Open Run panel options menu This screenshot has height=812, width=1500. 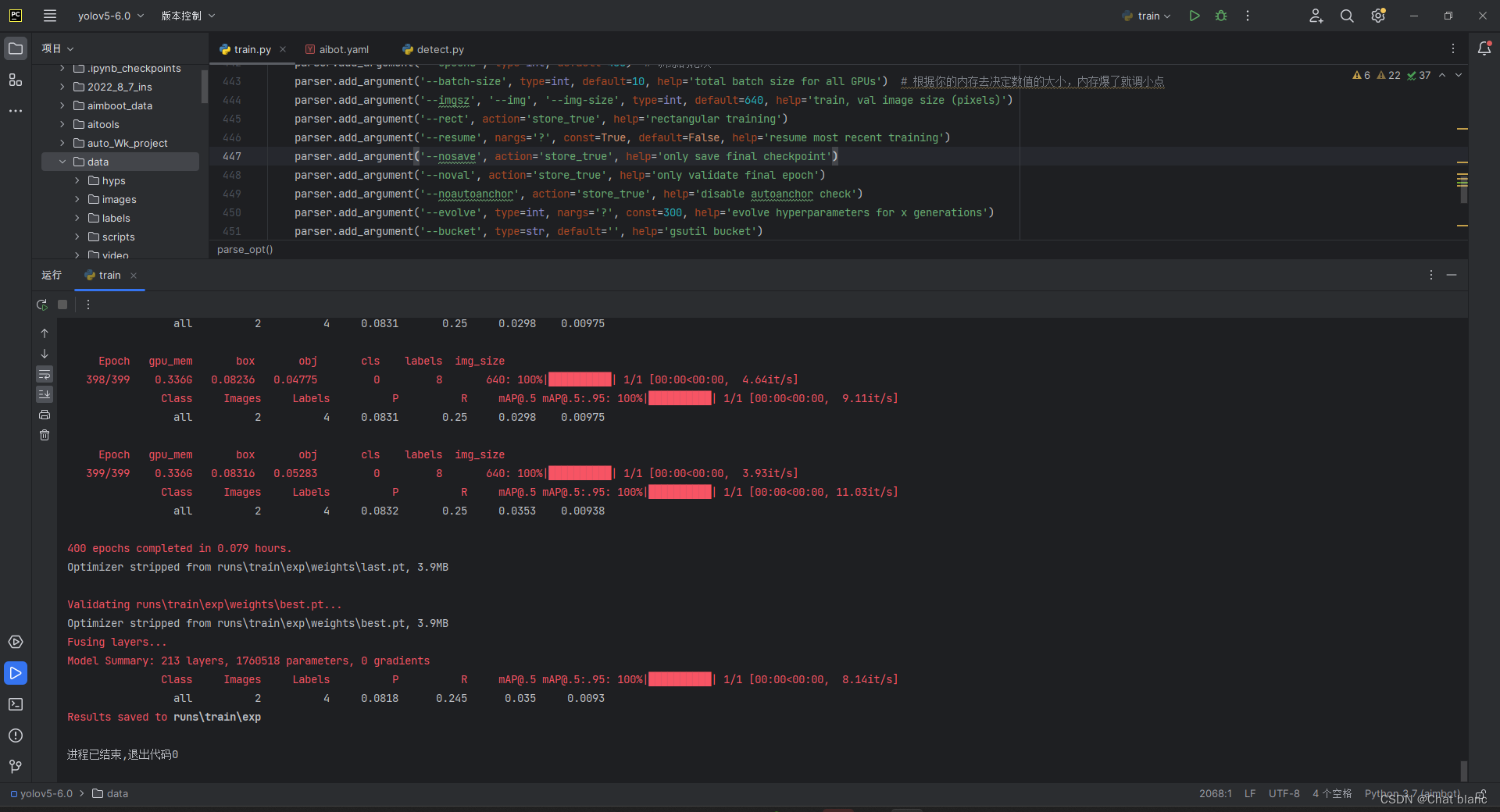click(x=1431, y=275)
